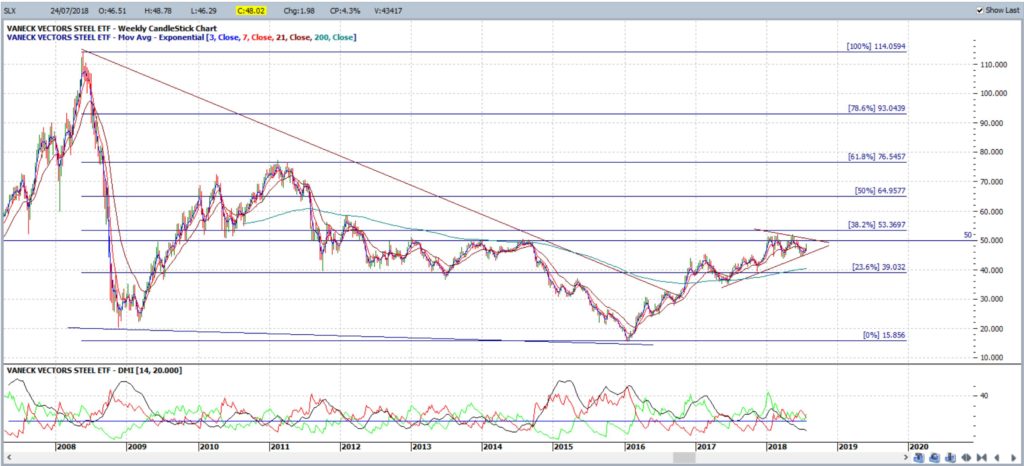This screenshot has height=466, width=1024.
Task: Click the scrollbar left chevron arrow
Action: click(8, 458)
